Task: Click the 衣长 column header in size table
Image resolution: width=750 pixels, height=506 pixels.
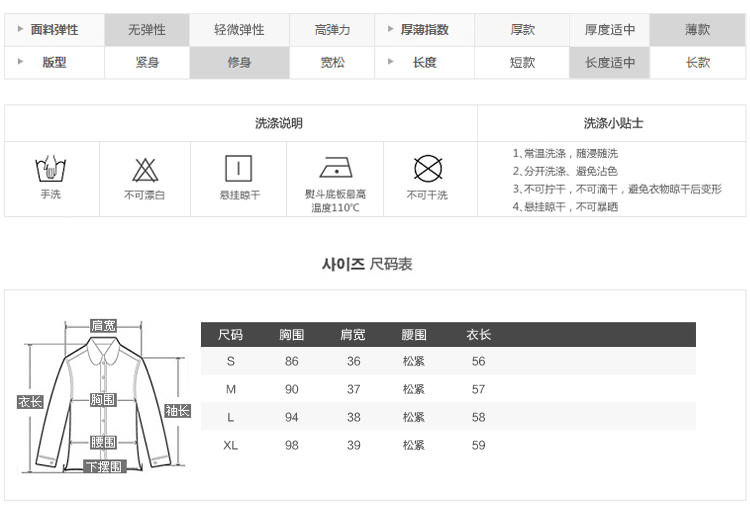Action: (x=478, y=335)
